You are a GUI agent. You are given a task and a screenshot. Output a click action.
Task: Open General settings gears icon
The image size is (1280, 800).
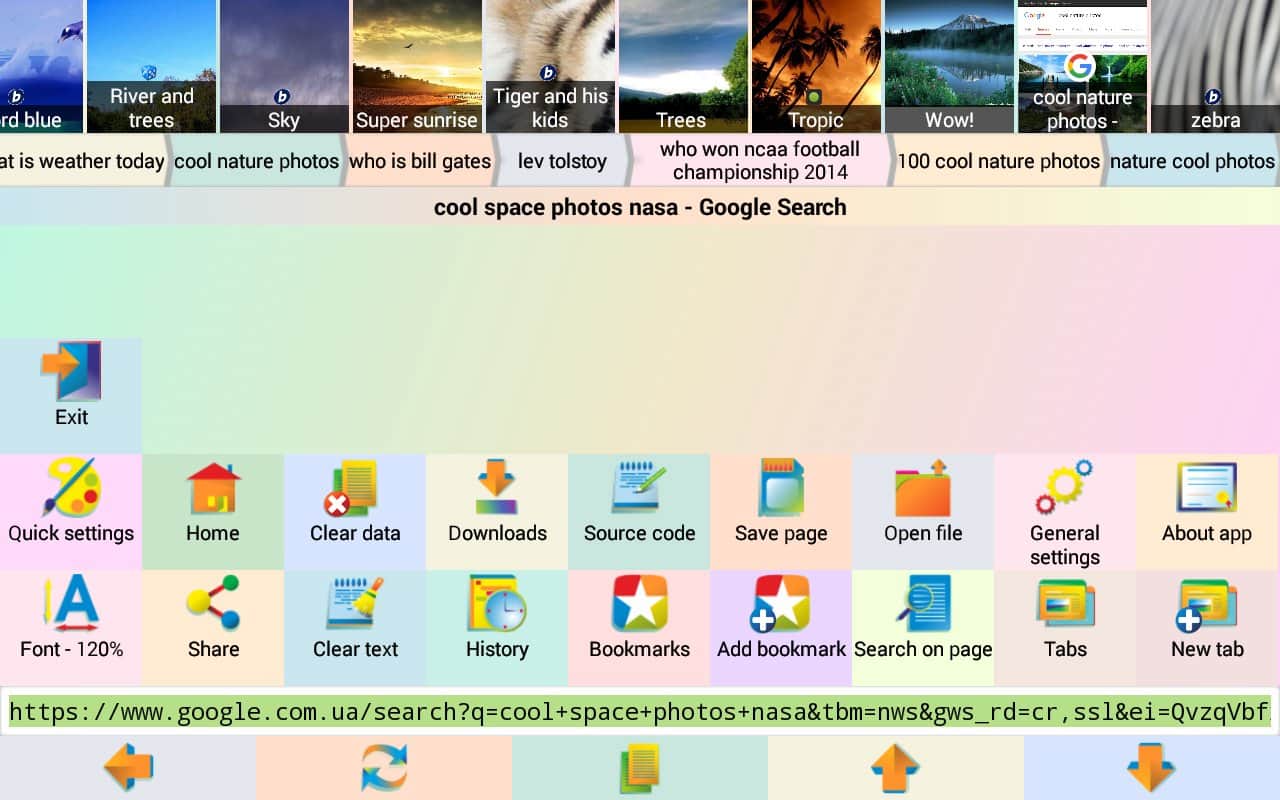click(1065, 489)
